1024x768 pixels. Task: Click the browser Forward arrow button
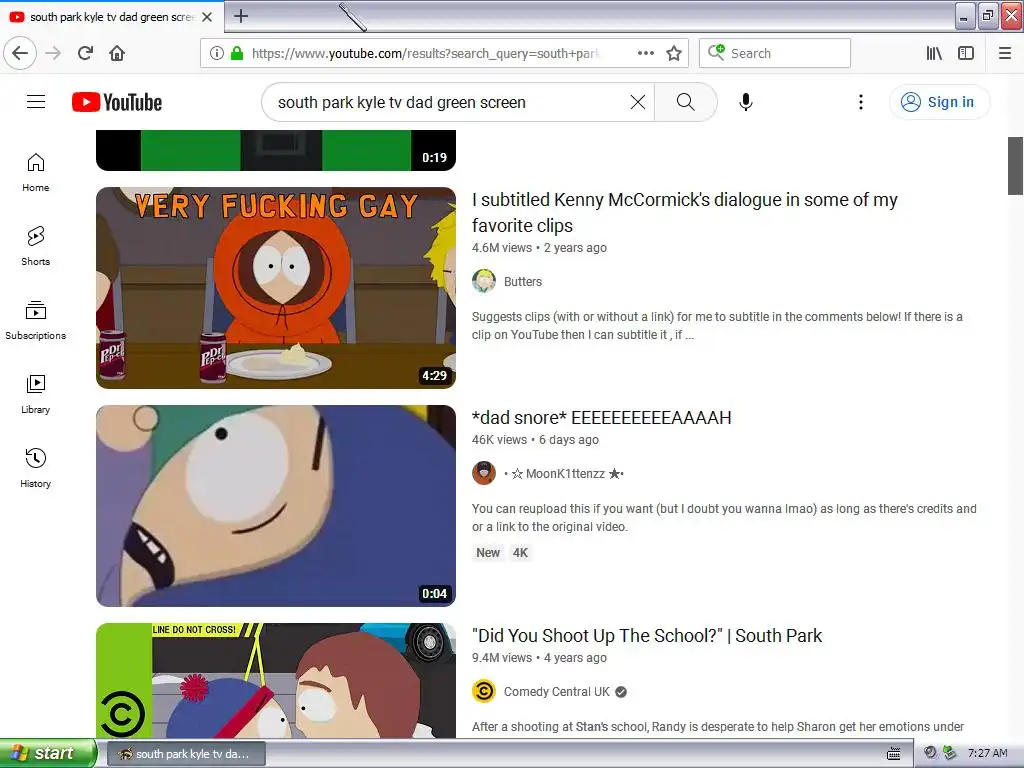54,53
